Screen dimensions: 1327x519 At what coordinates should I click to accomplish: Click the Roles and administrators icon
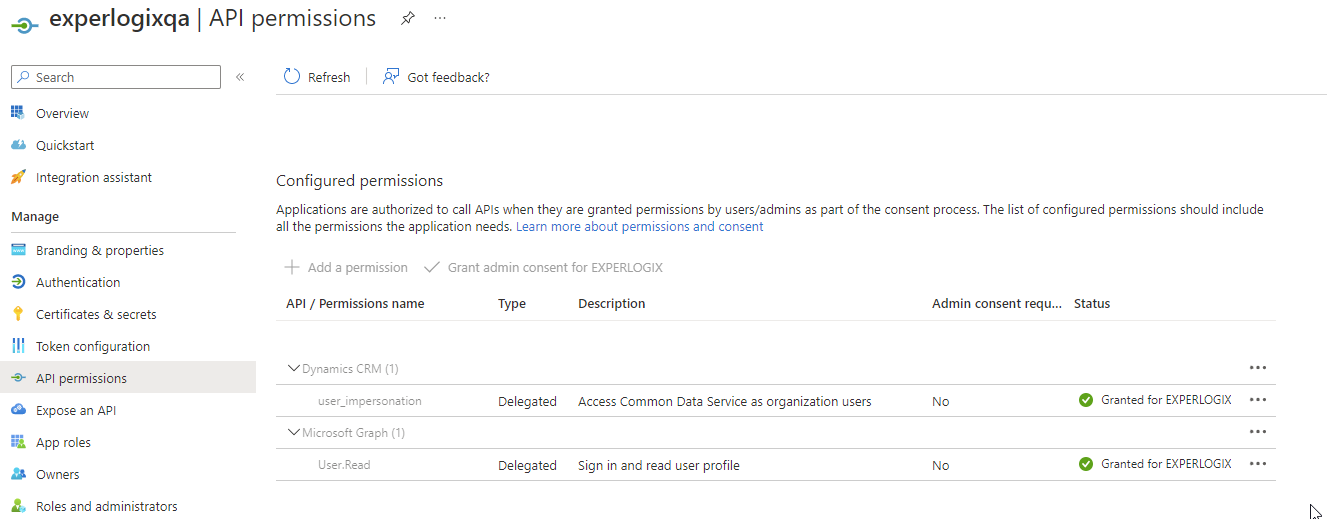click(x=18, y=506)
